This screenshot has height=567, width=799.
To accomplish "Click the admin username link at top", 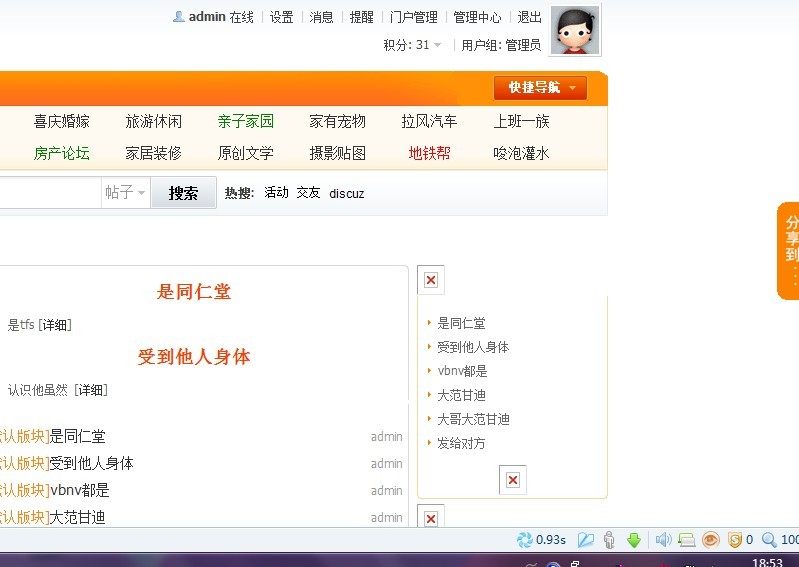I will tap(207, 17).
